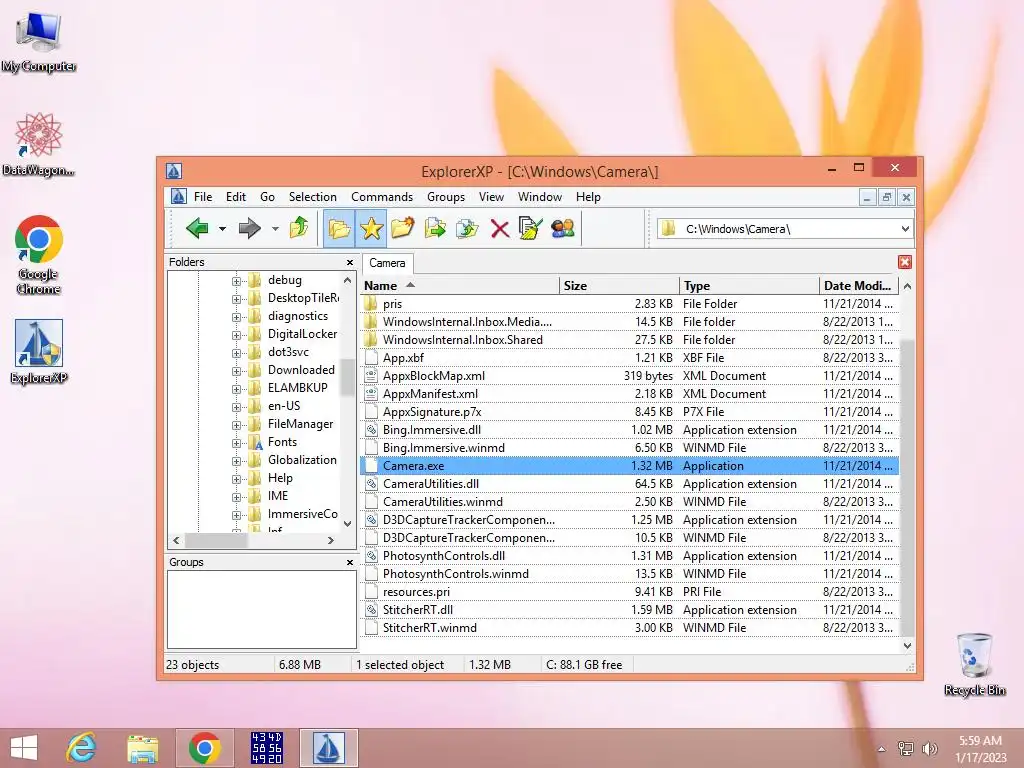The height and width of the screenshot is (768, 1024).
Task: Open the Window menu
Action: (539, 197)
